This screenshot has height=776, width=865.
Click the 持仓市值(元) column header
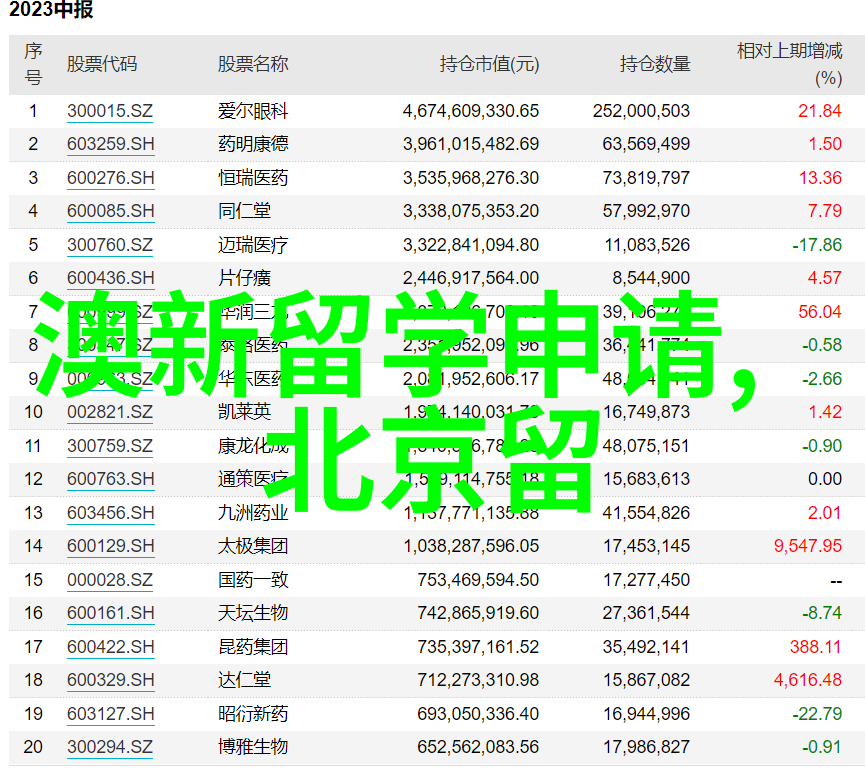click(489, 64)
